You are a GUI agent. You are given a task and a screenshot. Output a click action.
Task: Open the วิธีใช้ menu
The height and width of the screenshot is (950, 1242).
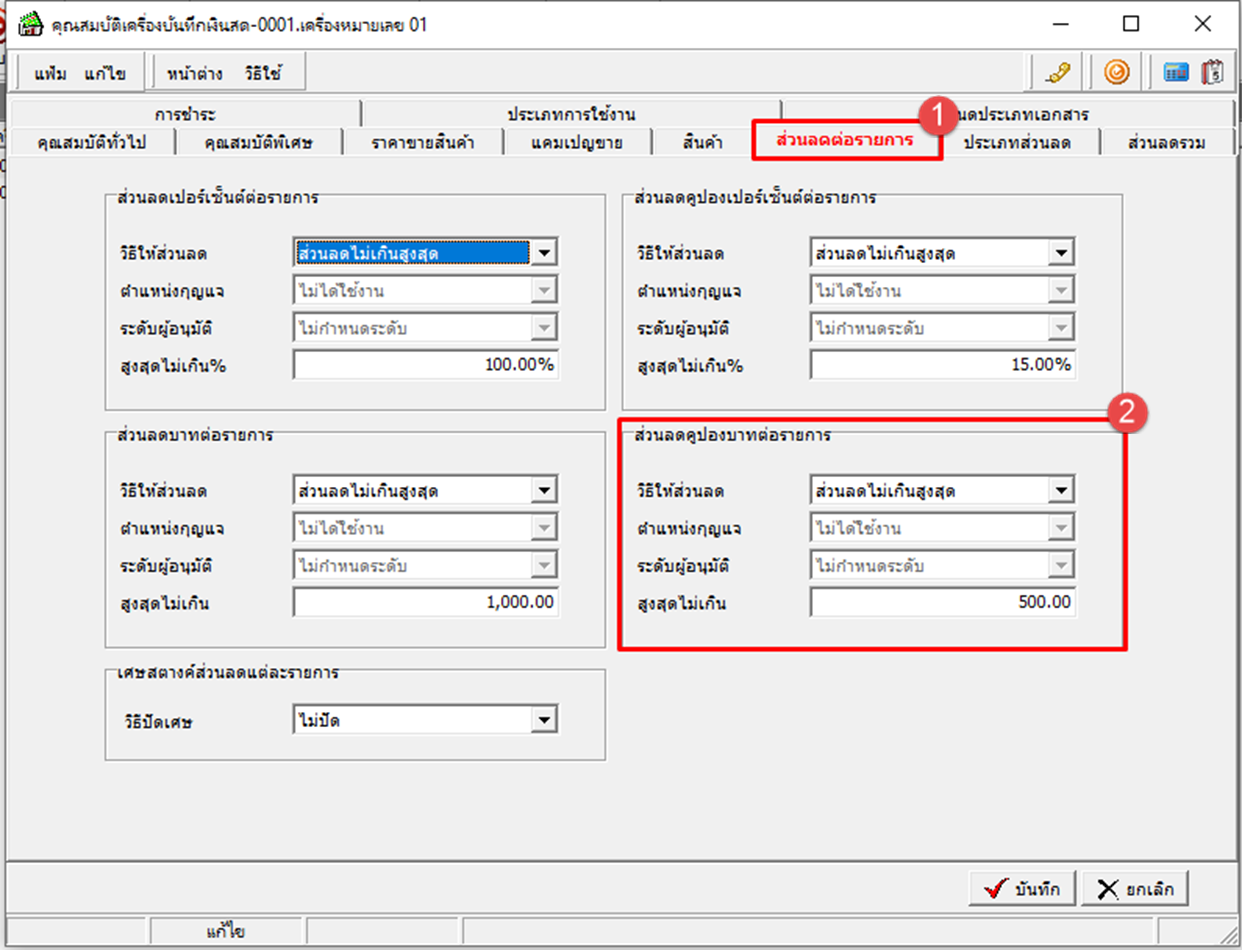pyautogui.click(x=265, y=73)
